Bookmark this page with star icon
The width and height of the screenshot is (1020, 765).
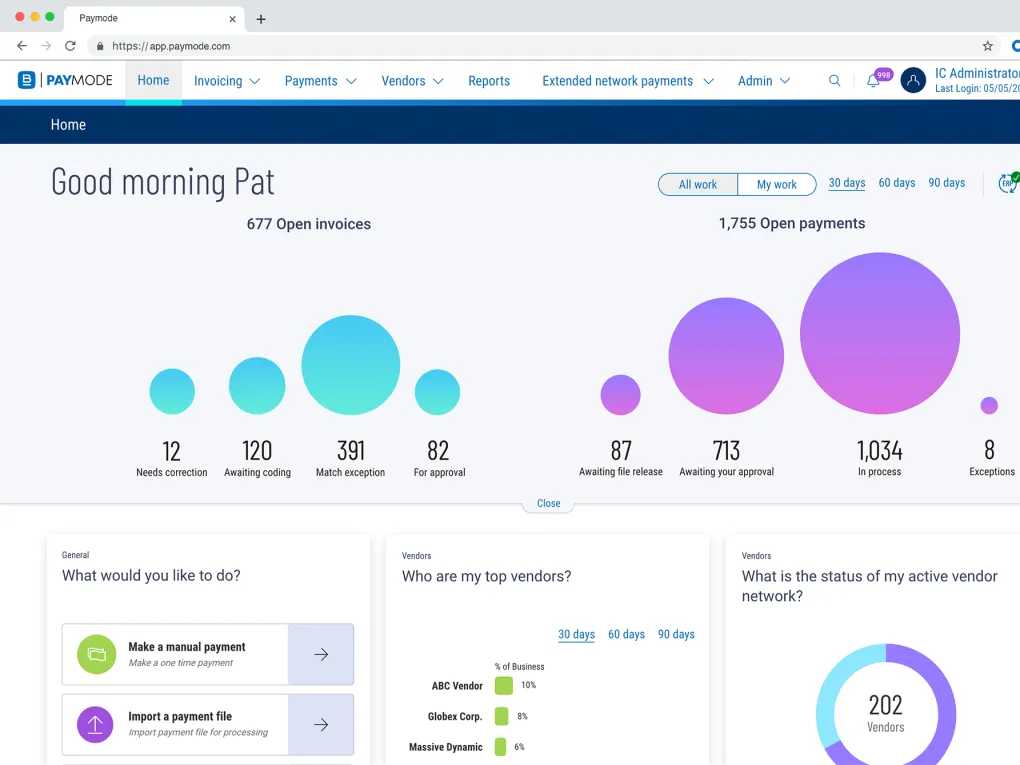(x=988, y=46)
